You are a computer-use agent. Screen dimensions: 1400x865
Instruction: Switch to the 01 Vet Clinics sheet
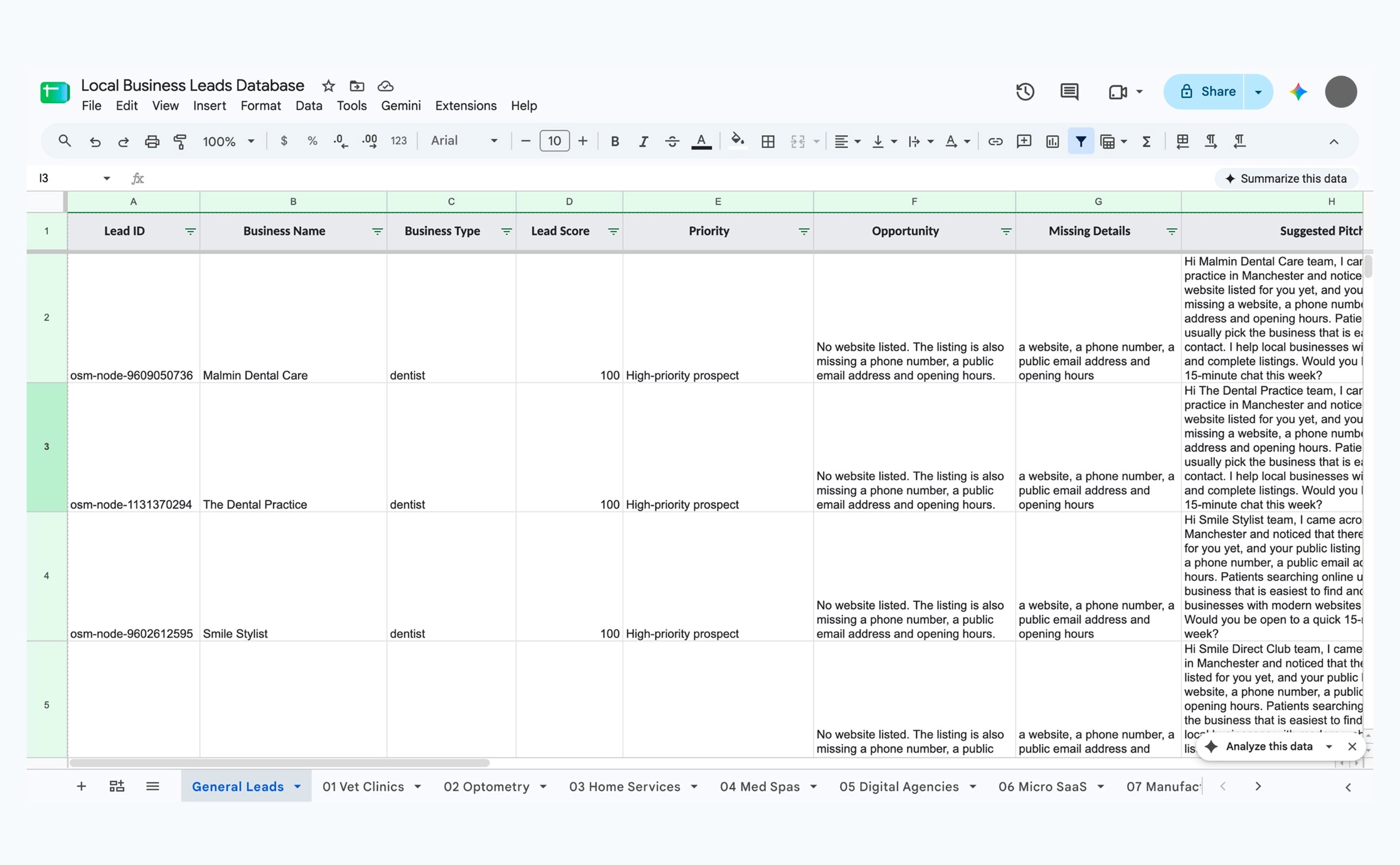click(363, 786)
